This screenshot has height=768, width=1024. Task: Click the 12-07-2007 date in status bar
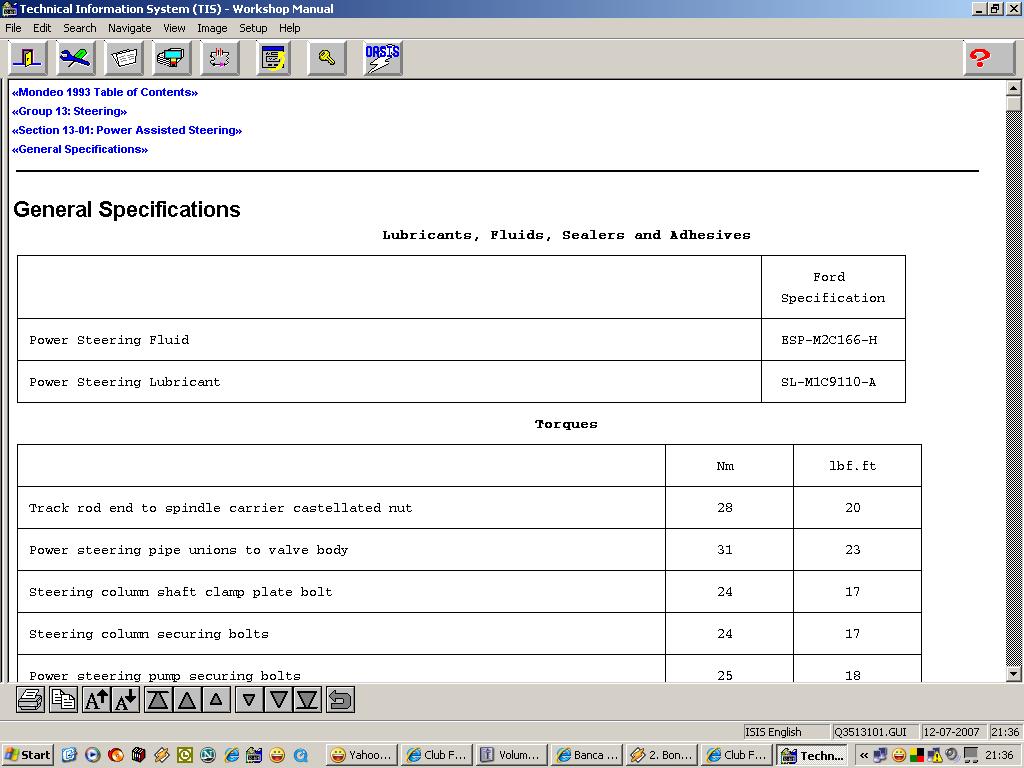click(x=952, y=731)
